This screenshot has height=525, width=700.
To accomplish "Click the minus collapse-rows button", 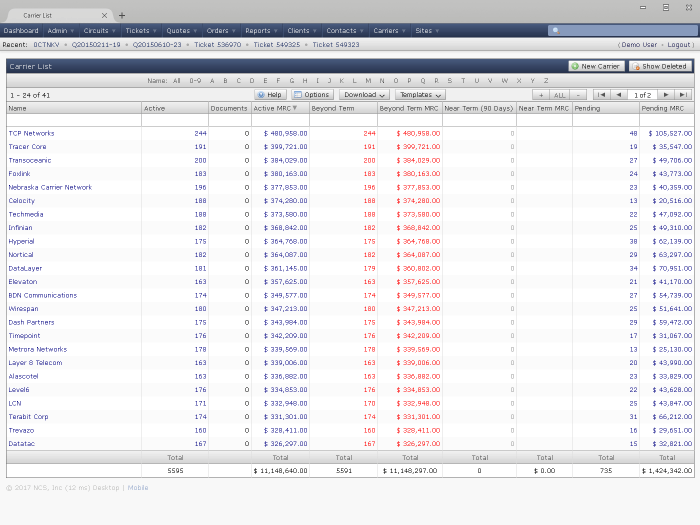I will tap(579, 94).
